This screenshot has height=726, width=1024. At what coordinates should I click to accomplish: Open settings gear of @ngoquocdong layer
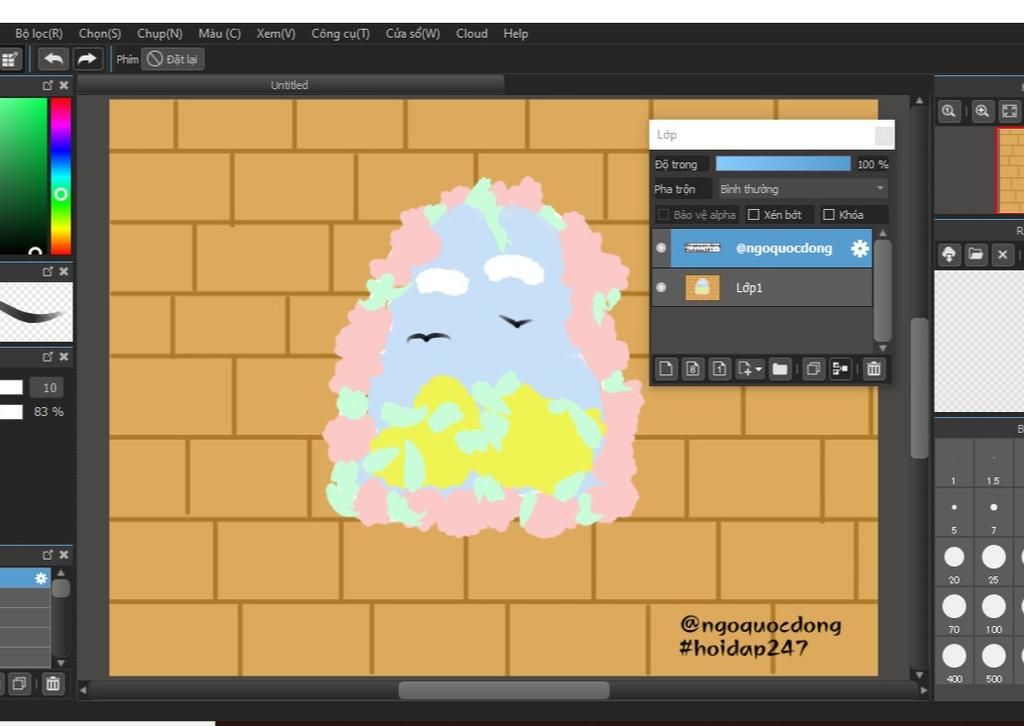point(859,248)
